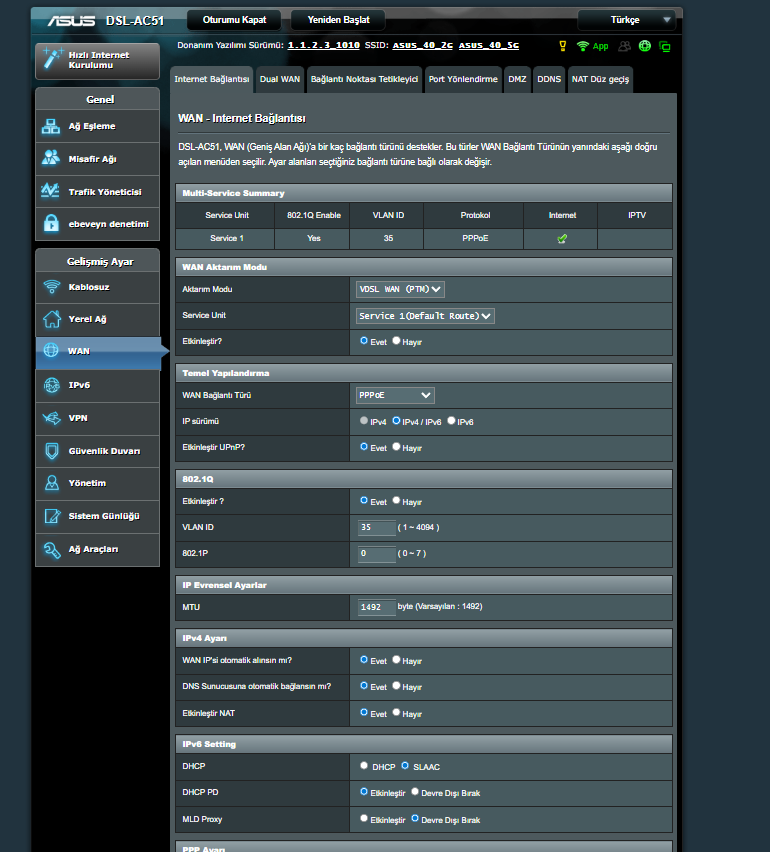The width and height of the screenshot is (770, 852).
Task: Click the ASUS logo
Action: pos(71,21)
